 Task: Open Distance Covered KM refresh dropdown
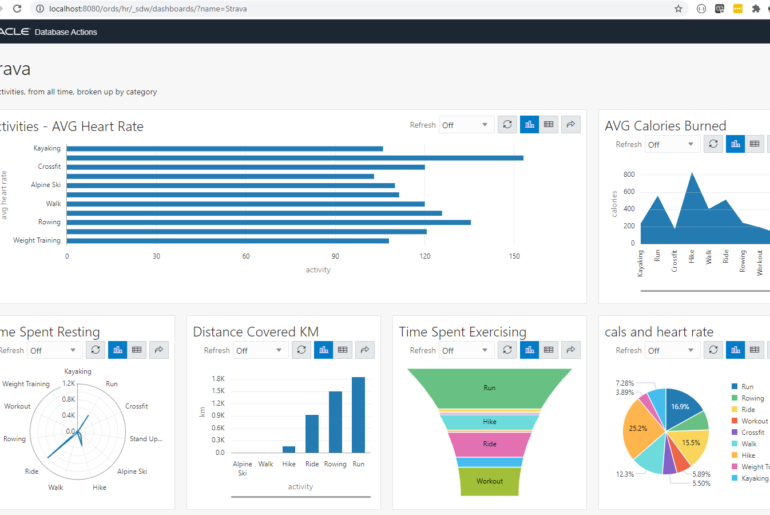(259, 351)
